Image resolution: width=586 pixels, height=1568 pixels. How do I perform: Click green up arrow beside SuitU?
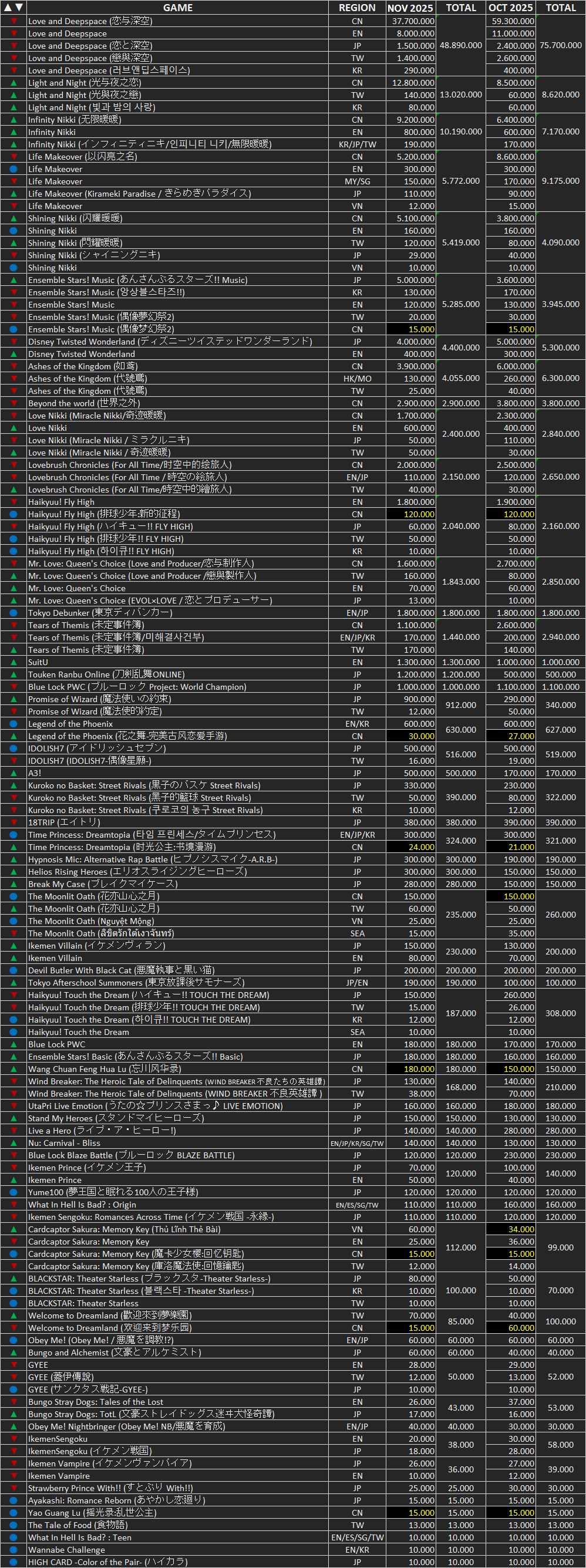tap(14, 662)
